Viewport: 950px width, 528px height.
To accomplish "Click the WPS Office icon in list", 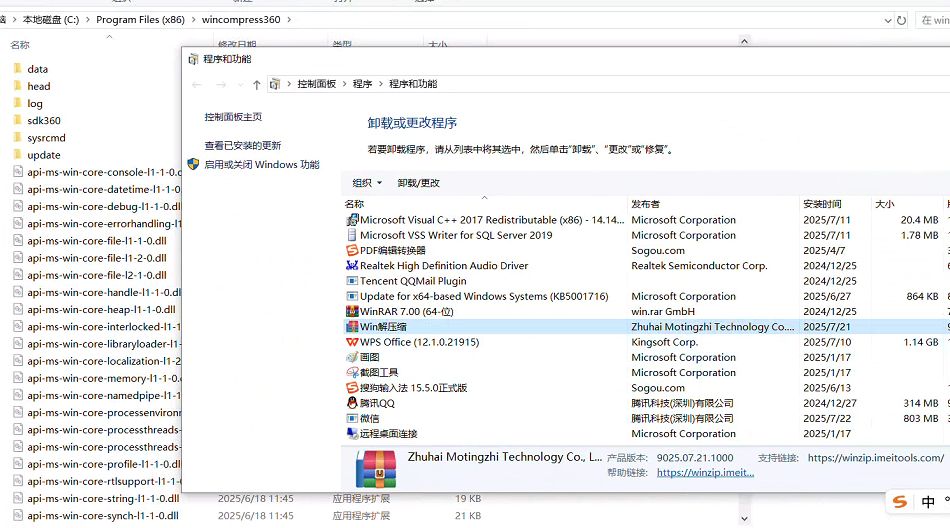I will coord(352,342).
